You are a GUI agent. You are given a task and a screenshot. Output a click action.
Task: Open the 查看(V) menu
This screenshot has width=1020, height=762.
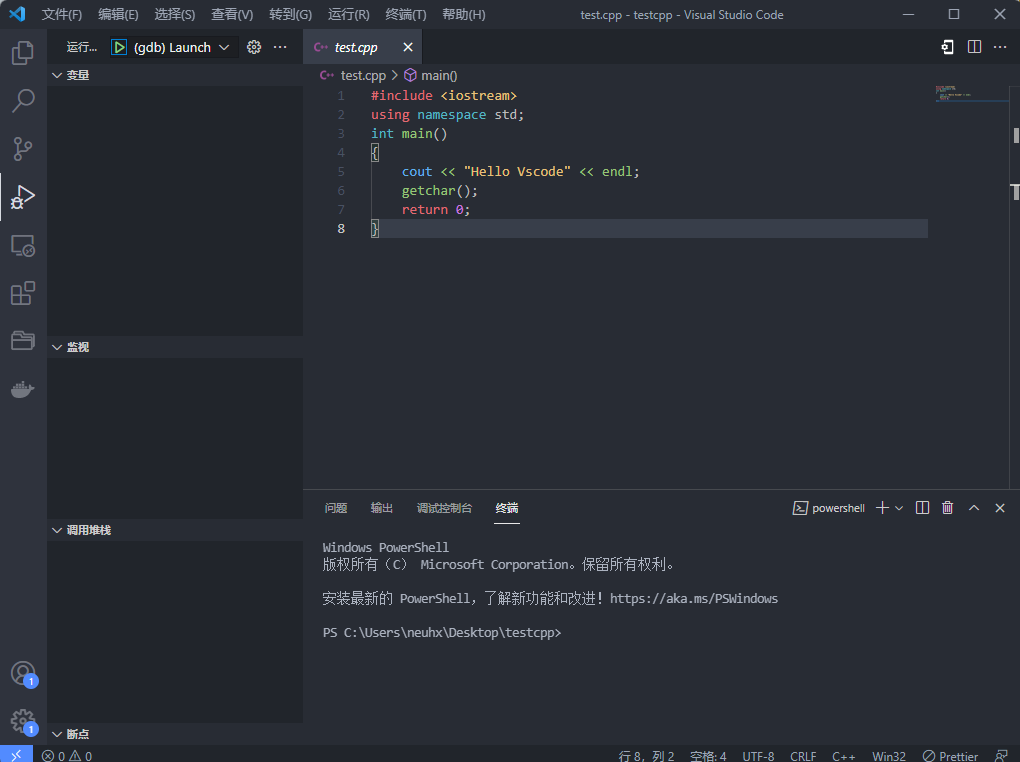[x=232, y=14]
